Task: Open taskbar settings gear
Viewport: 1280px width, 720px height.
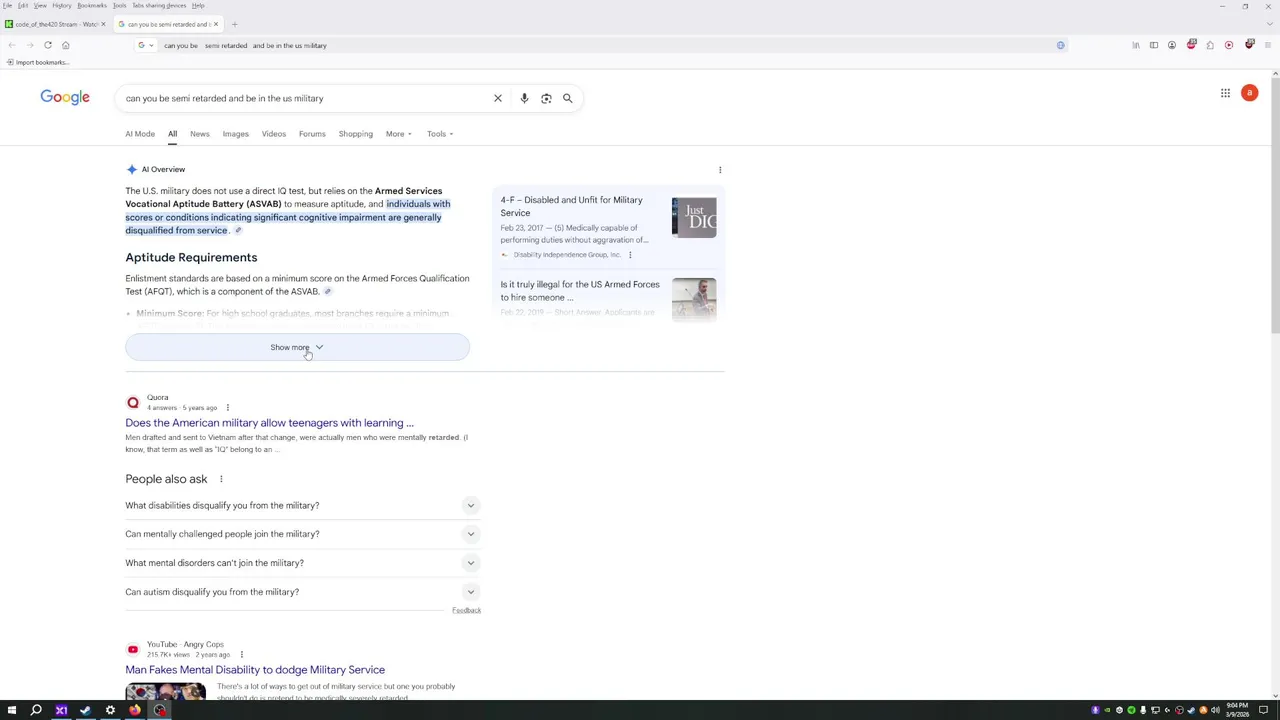Action: click(110, 710)
